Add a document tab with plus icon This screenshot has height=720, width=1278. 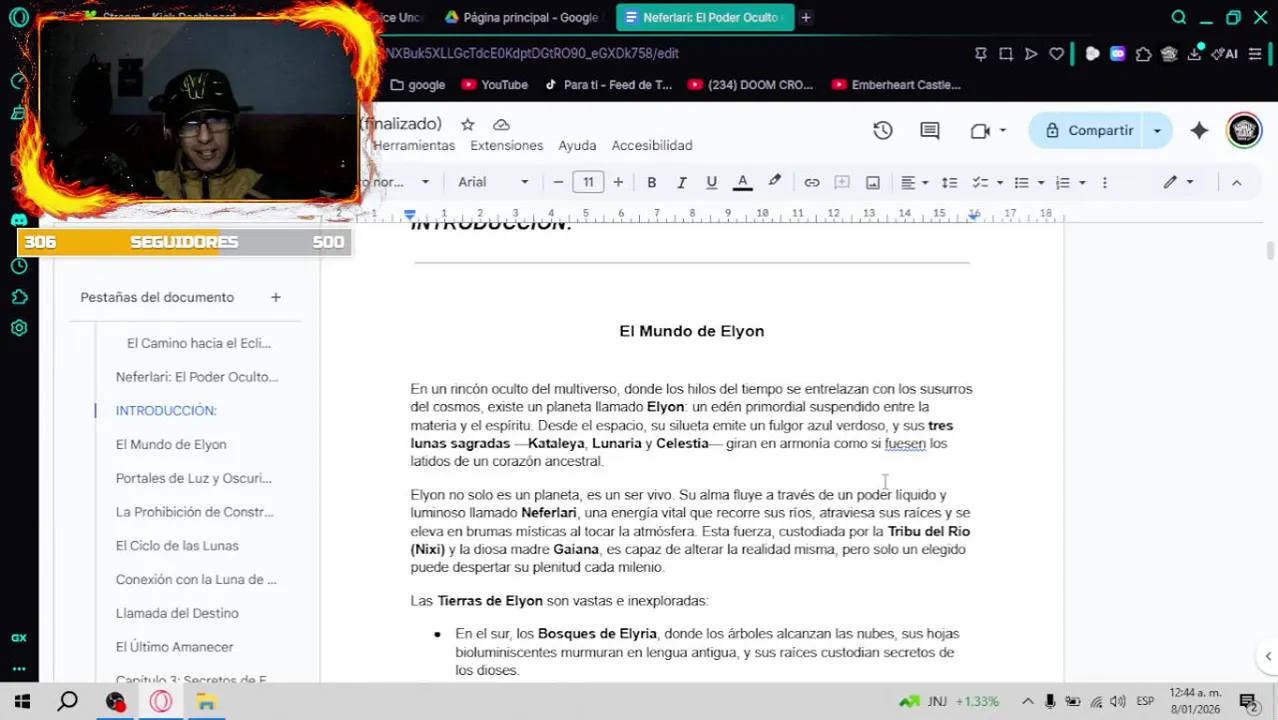(275, 297)
